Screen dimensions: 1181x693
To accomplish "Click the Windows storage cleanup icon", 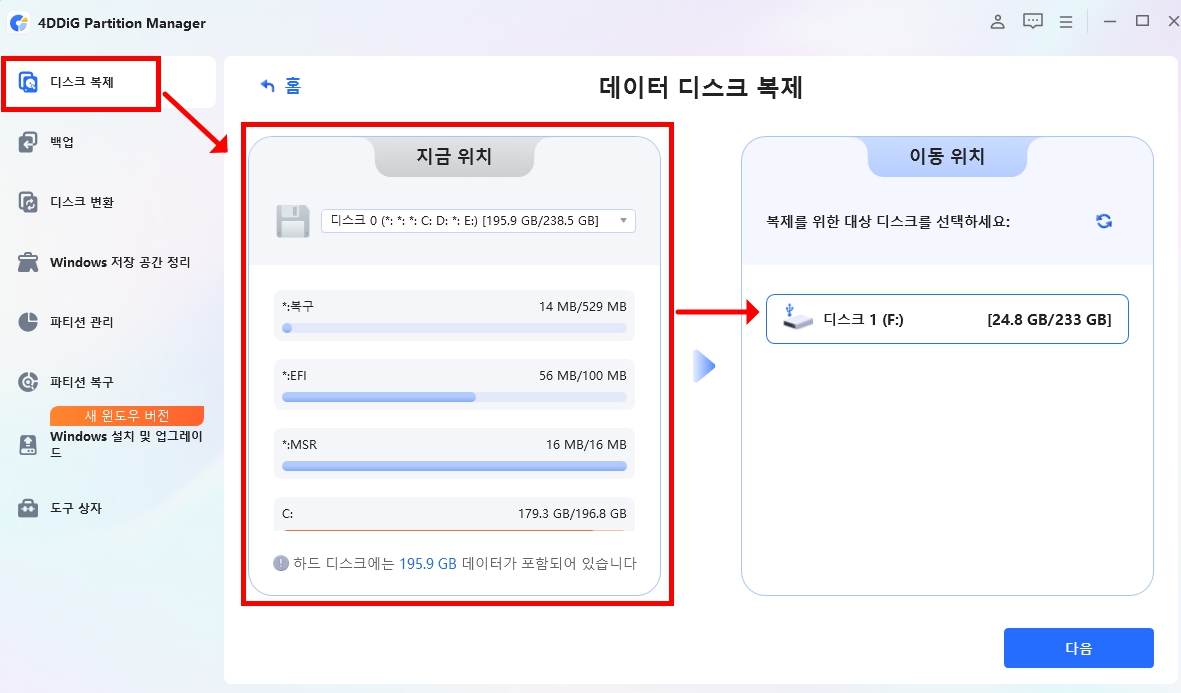I will point(28,262).
